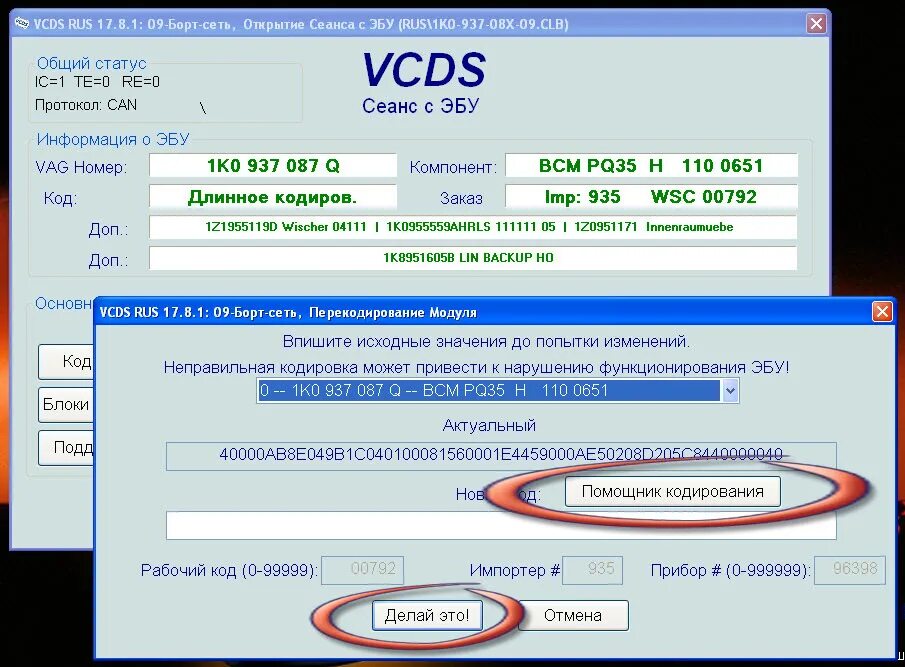
Task: Click the 1K8951605B LIN BACKUP HO line
Action: click(473, 258)
